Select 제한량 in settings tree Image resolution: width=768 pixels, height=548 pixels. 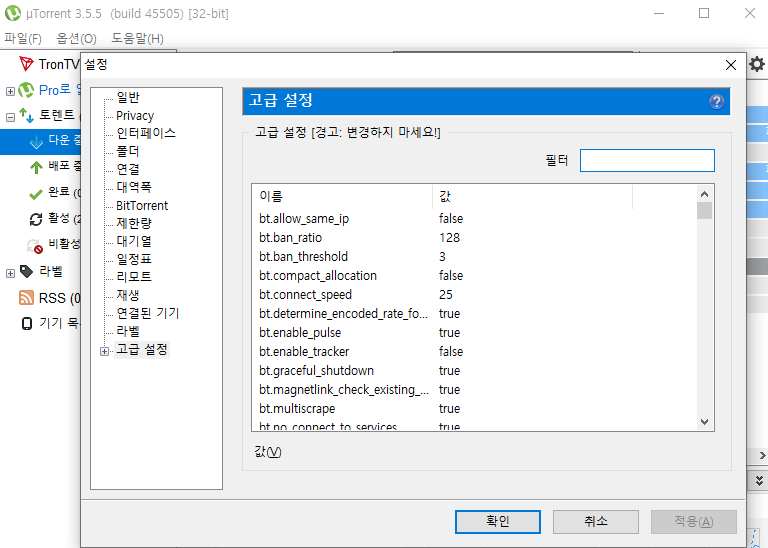point(134,223)
